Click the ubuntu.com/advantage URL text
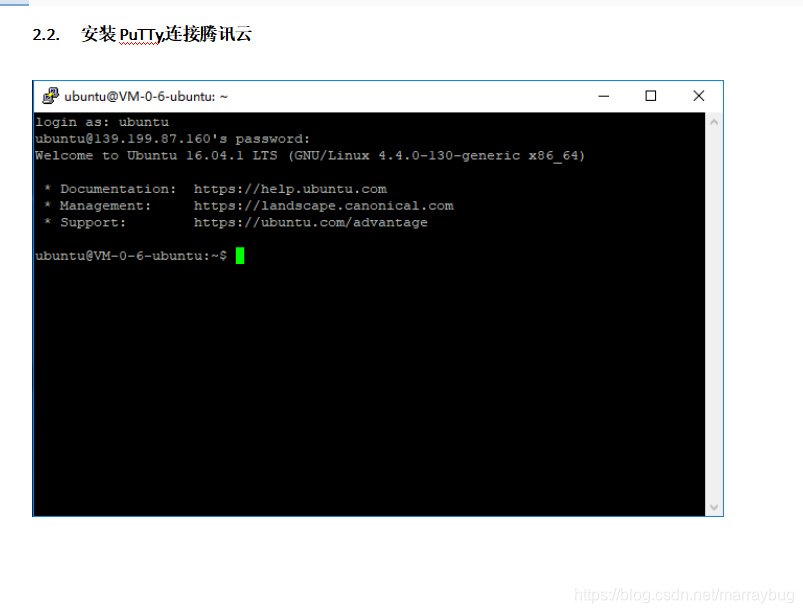803x613 pixels. coord(310,223)
